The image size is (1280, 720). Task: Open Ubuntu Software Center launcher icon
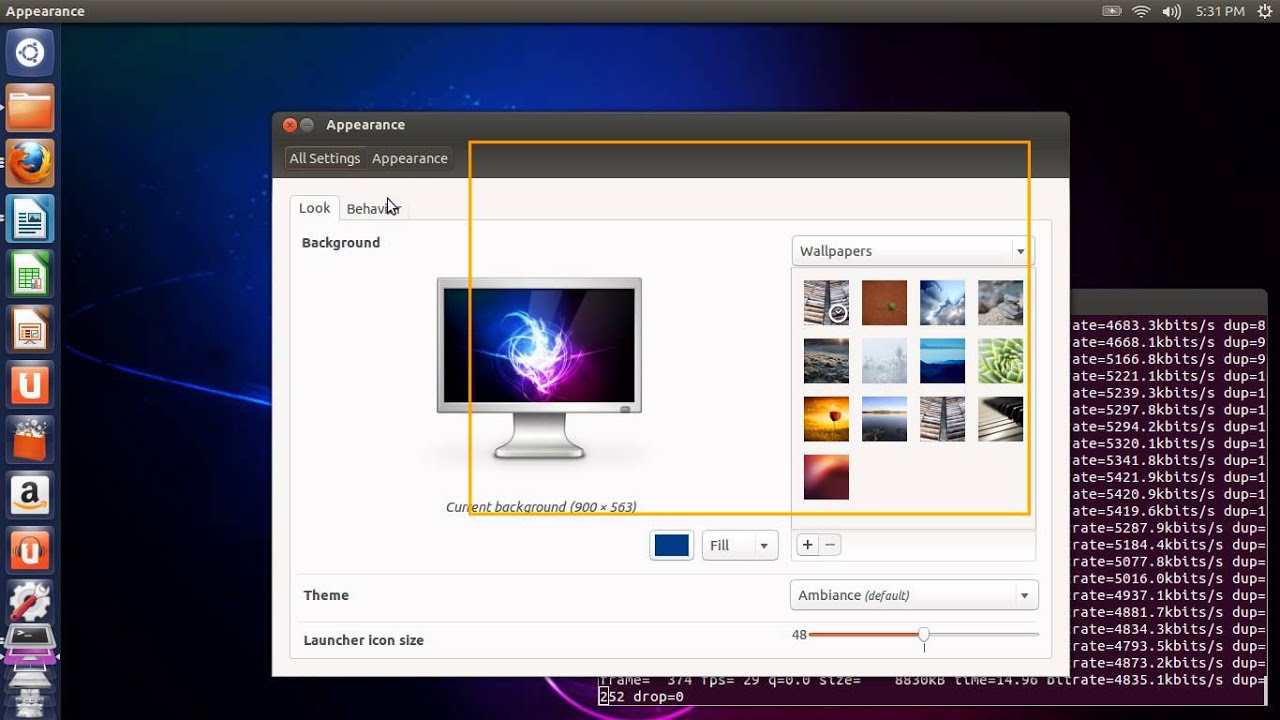pyautogui.click(x=30, y=440)
